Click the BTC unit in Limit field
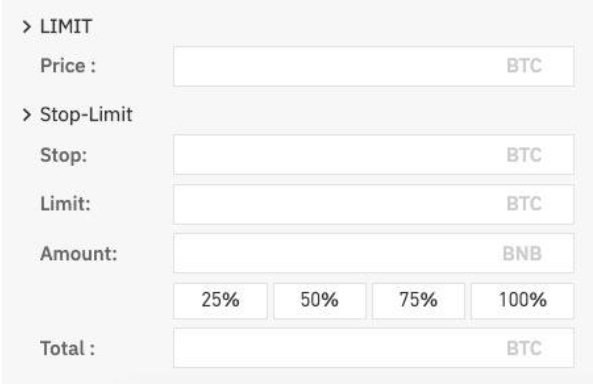 524,204
